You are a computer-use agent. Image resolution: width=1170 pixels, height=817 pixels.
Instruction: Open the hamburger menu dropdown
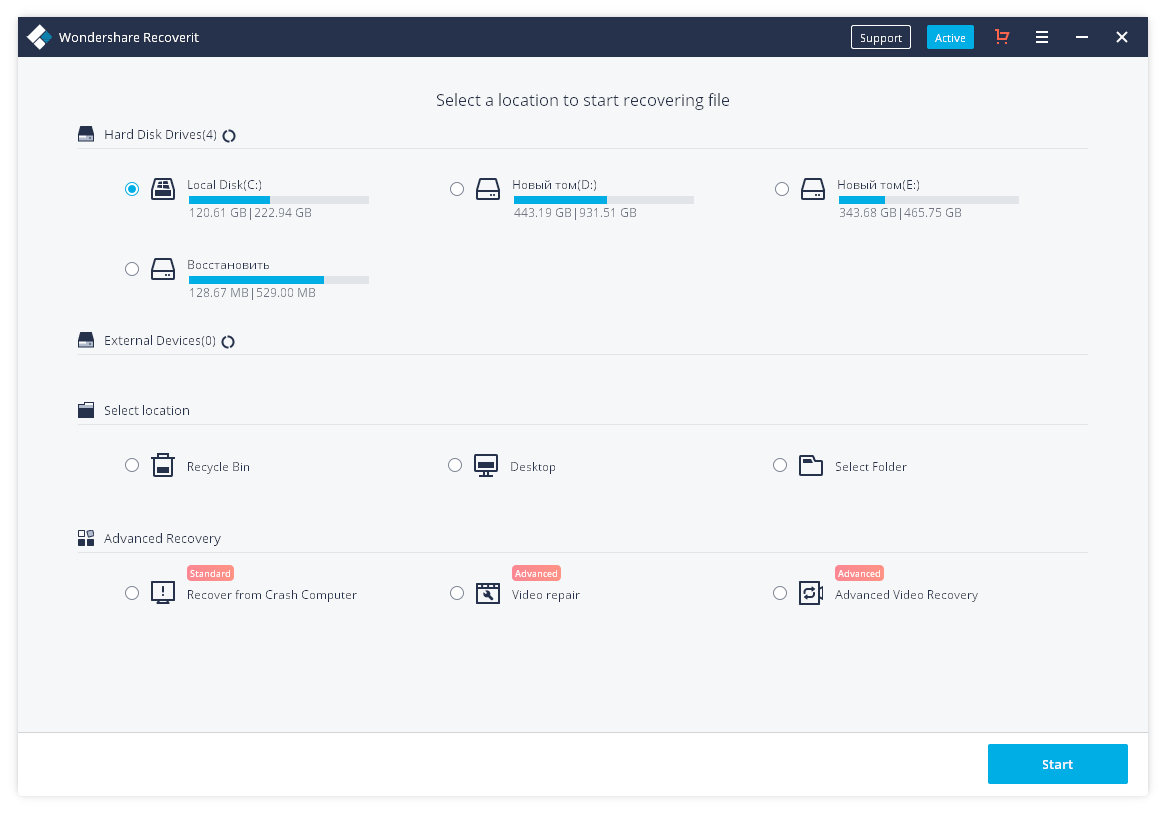click(x=1041, y=36)
